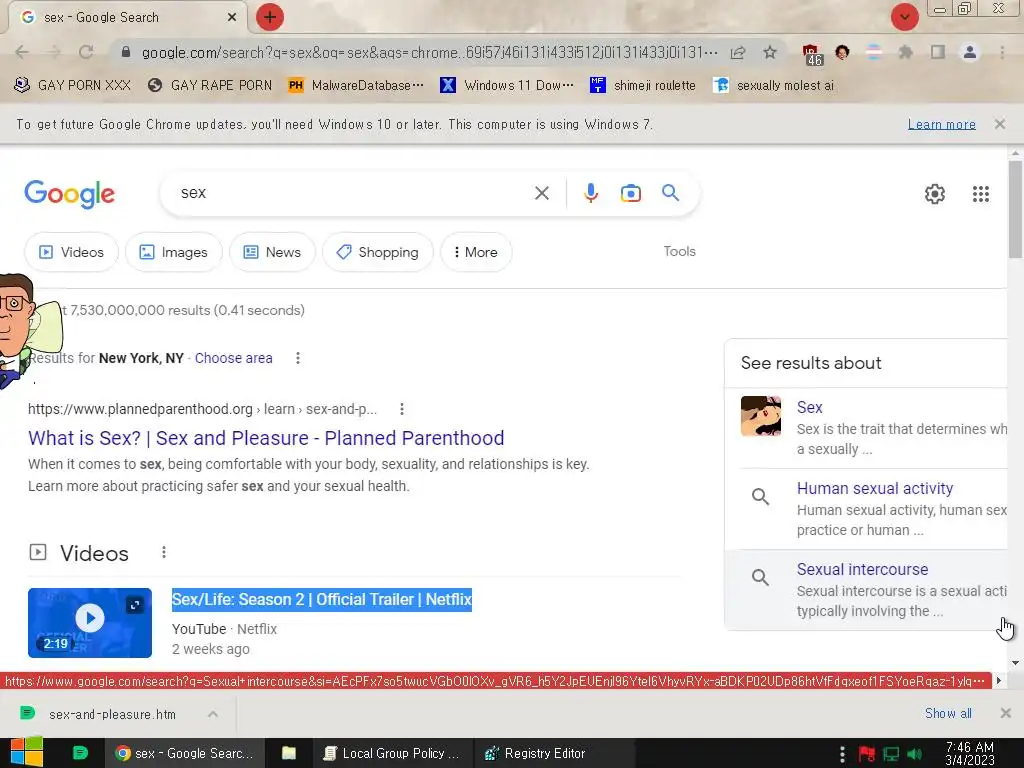Switch to the News results filter
The width and height of the screenshot is (1024, 768).
tap(272, 252)
